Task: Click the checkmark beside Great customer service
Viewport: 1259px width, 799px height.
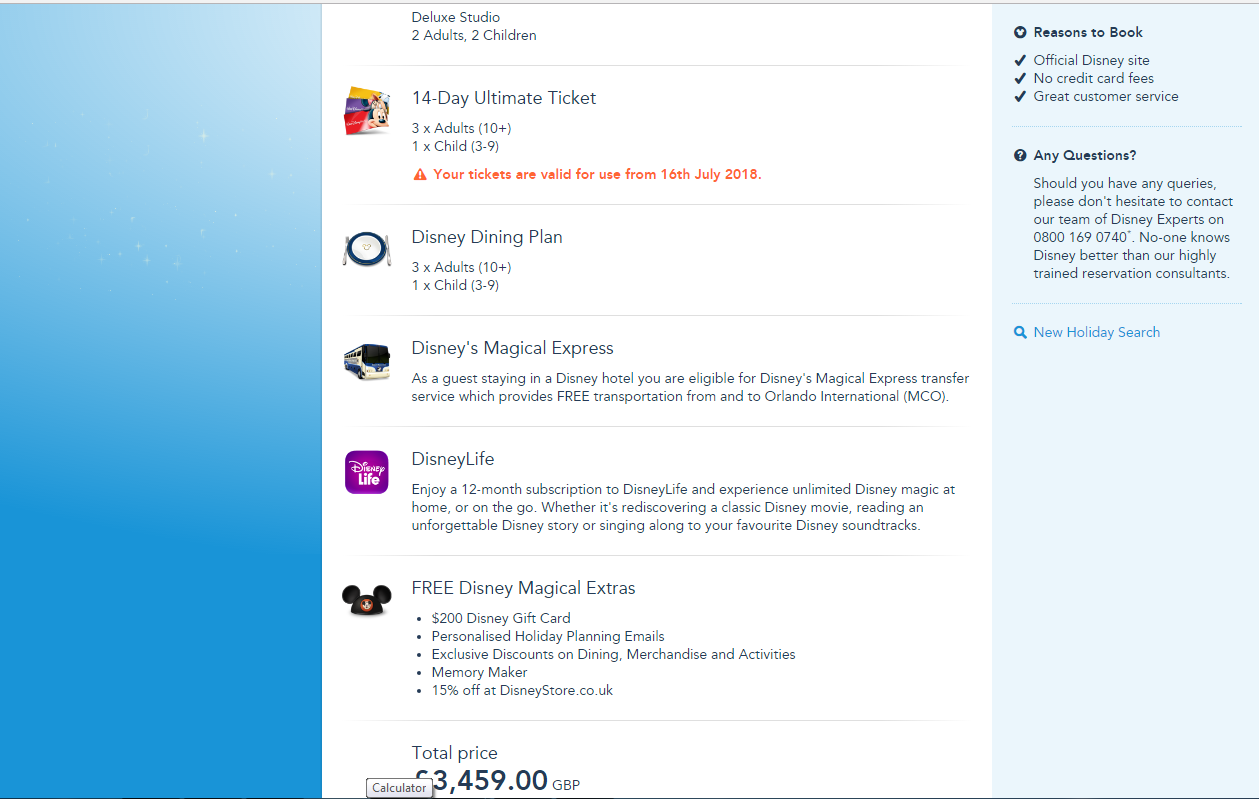Action: 1020,96
